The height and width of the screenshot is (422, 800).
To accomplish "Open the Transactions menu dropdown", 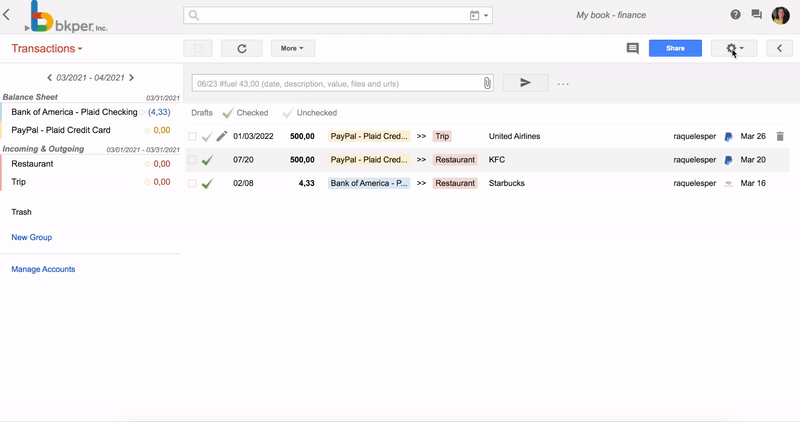I will coord(47,48).
